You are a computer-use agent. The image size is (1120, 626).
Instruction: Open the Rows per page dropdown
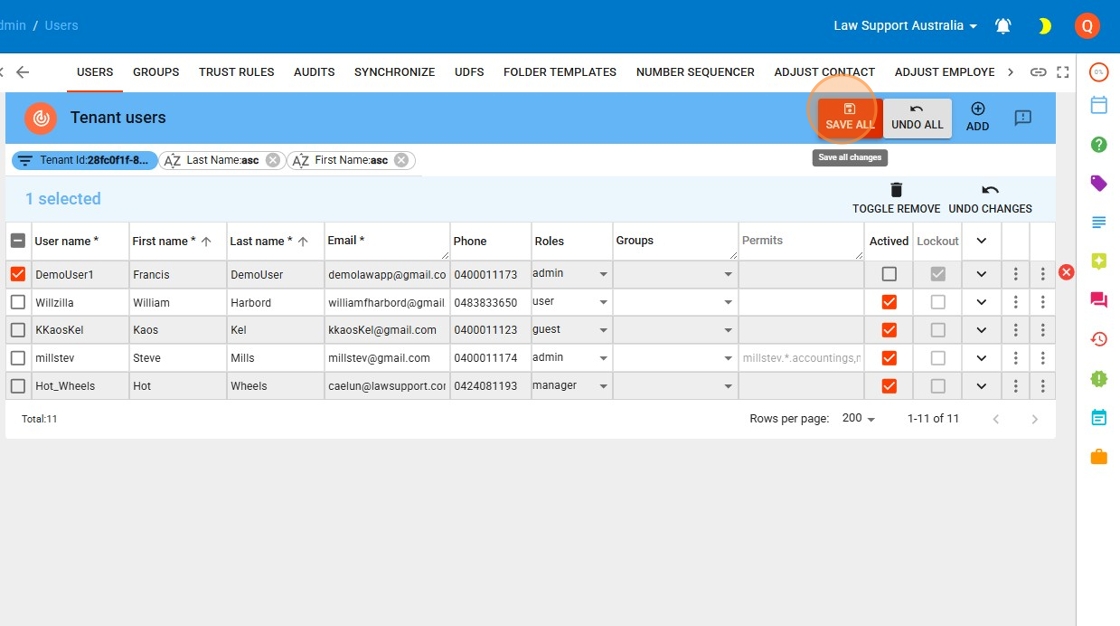pos(858,419)
